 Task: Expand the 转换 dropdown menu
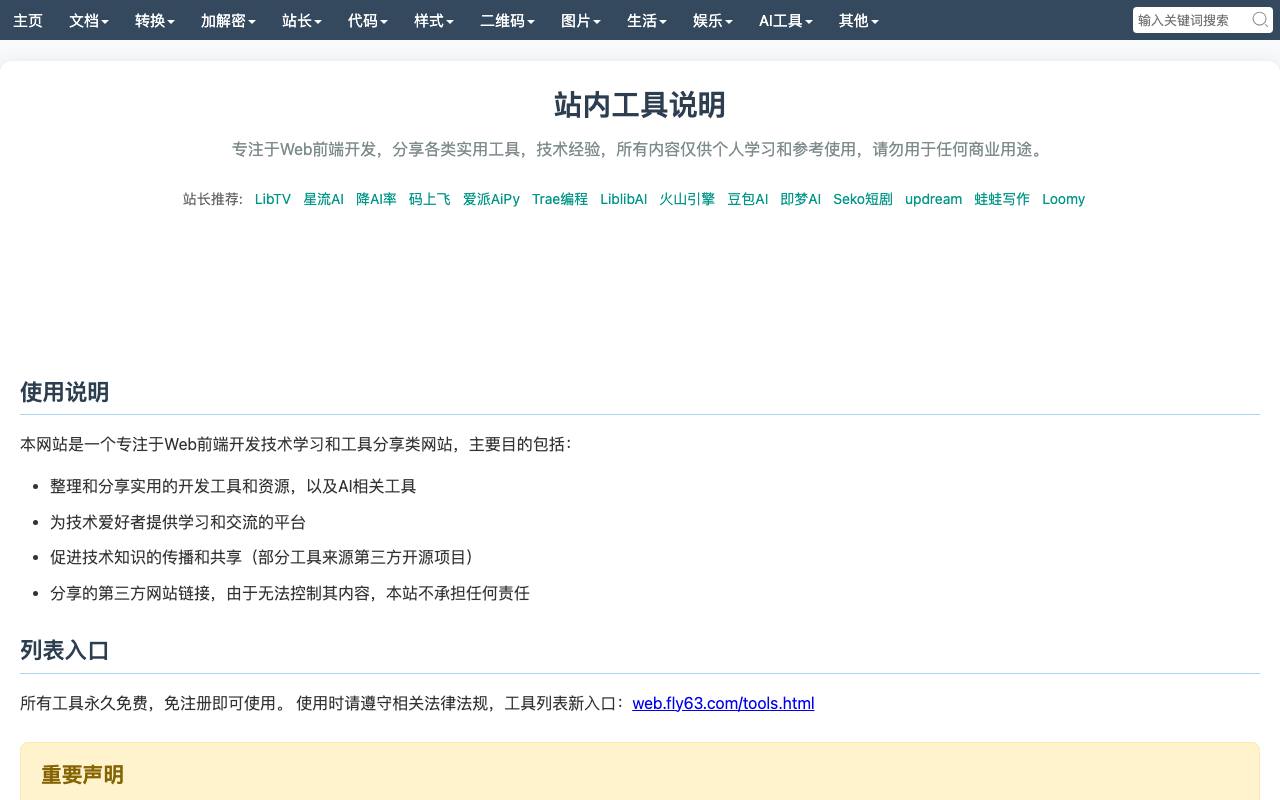tap(155, 20)
